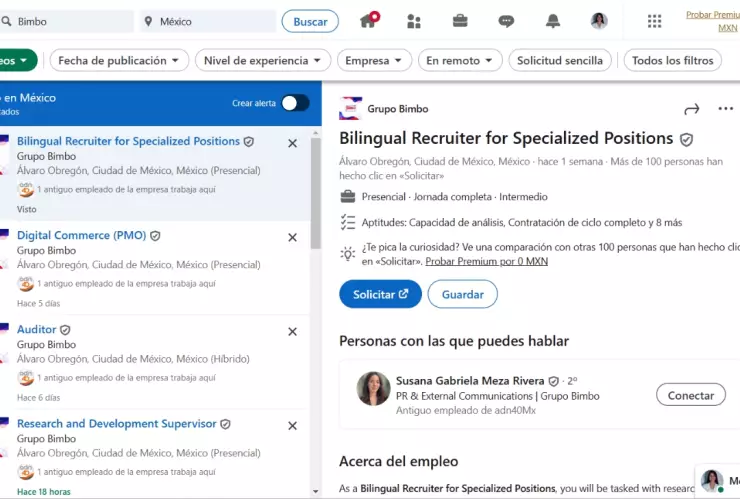
Task: Open the apps grid menu icon
Action: pyautogui.click(x=654, y=21)
